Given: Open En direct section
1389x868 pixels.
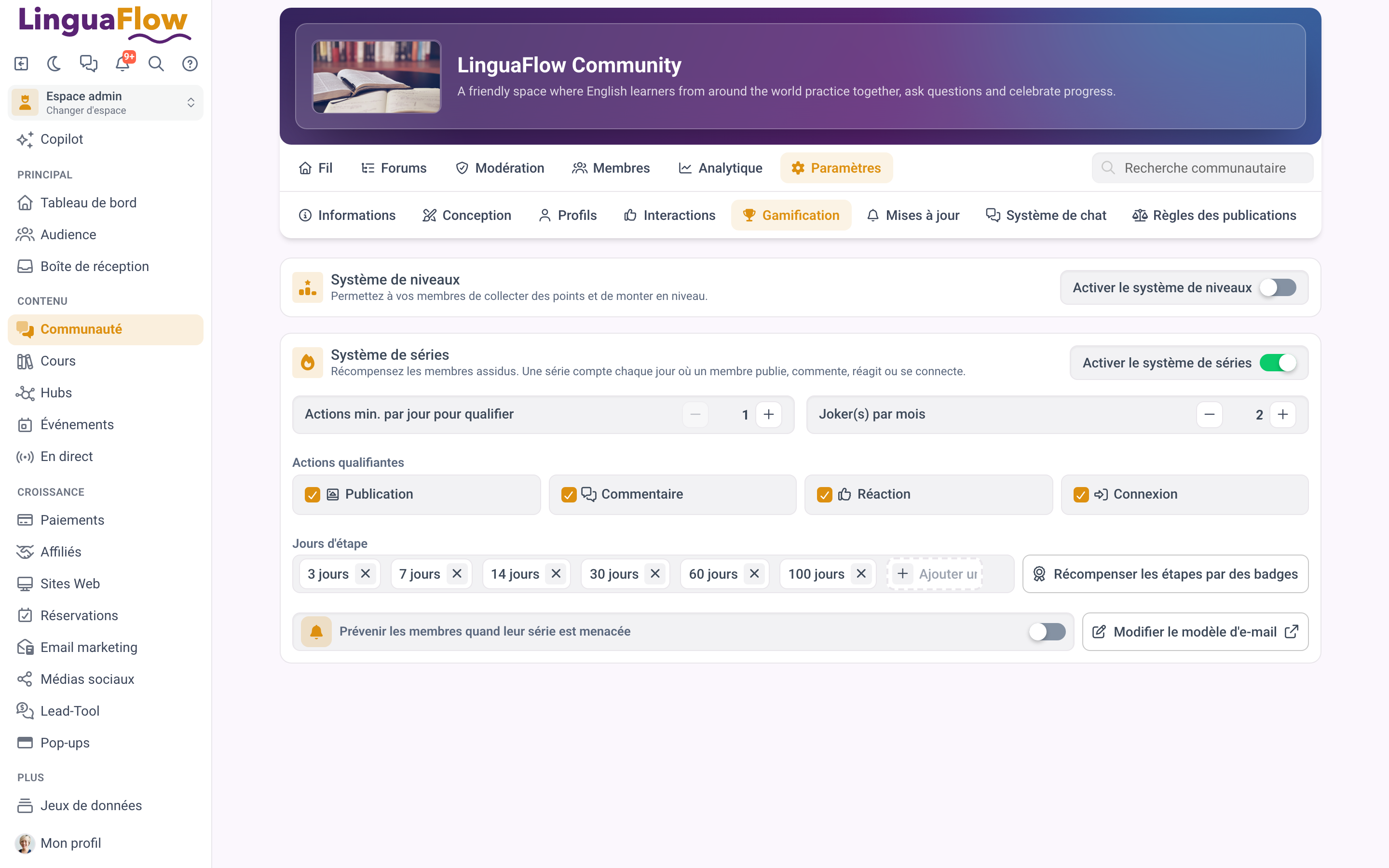Looking at the screenshot, I should (106, 456).
